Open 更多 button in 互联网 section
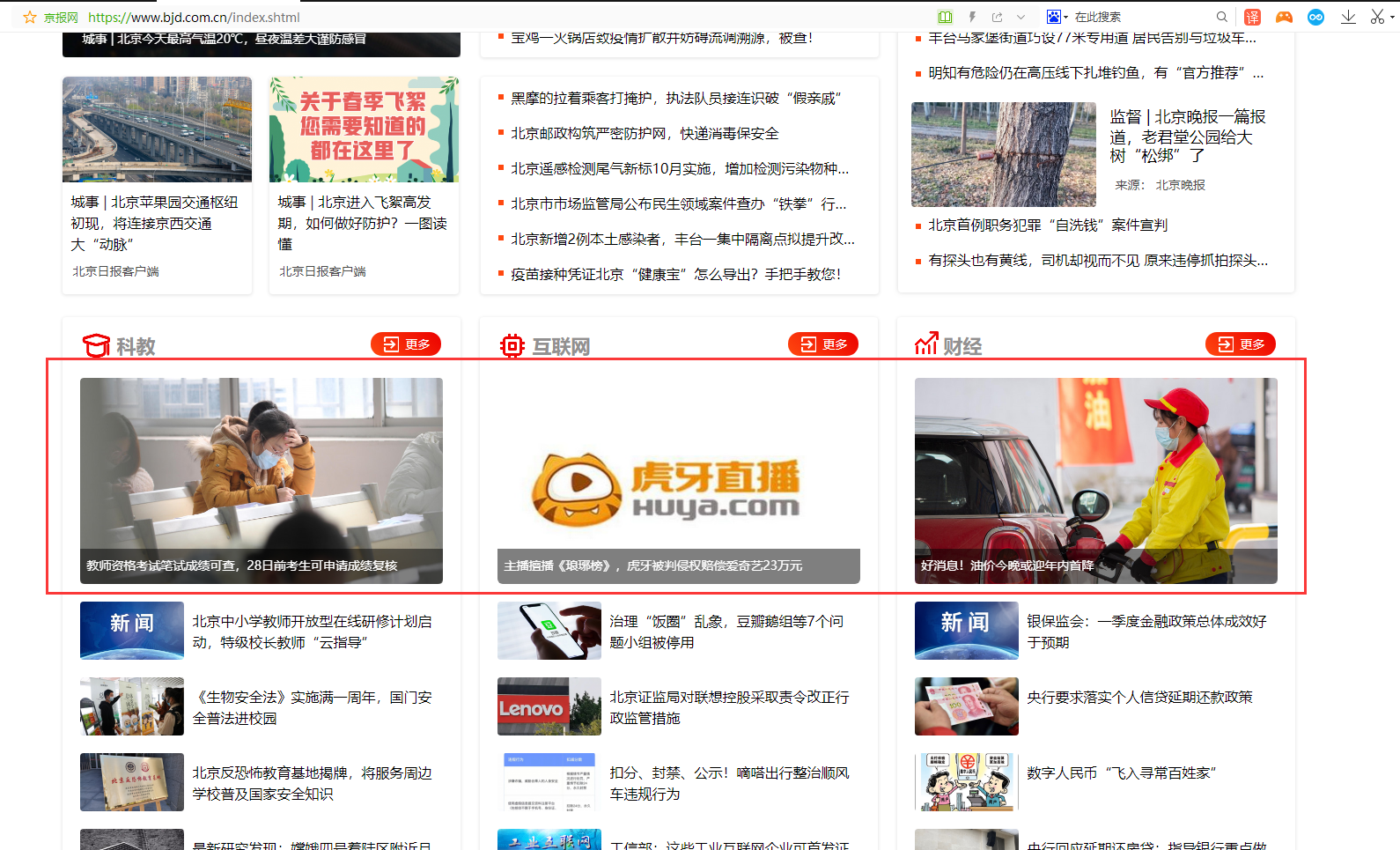 coord(823,344)
